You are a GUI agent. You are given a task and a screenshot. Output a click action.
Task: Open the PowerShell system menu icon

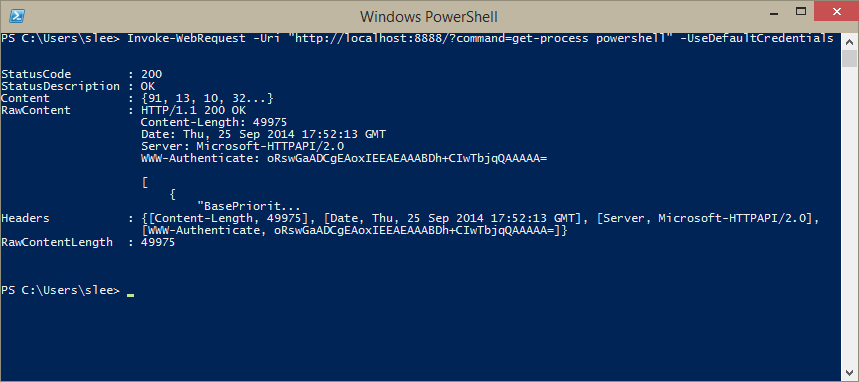[x=16, y=16]
